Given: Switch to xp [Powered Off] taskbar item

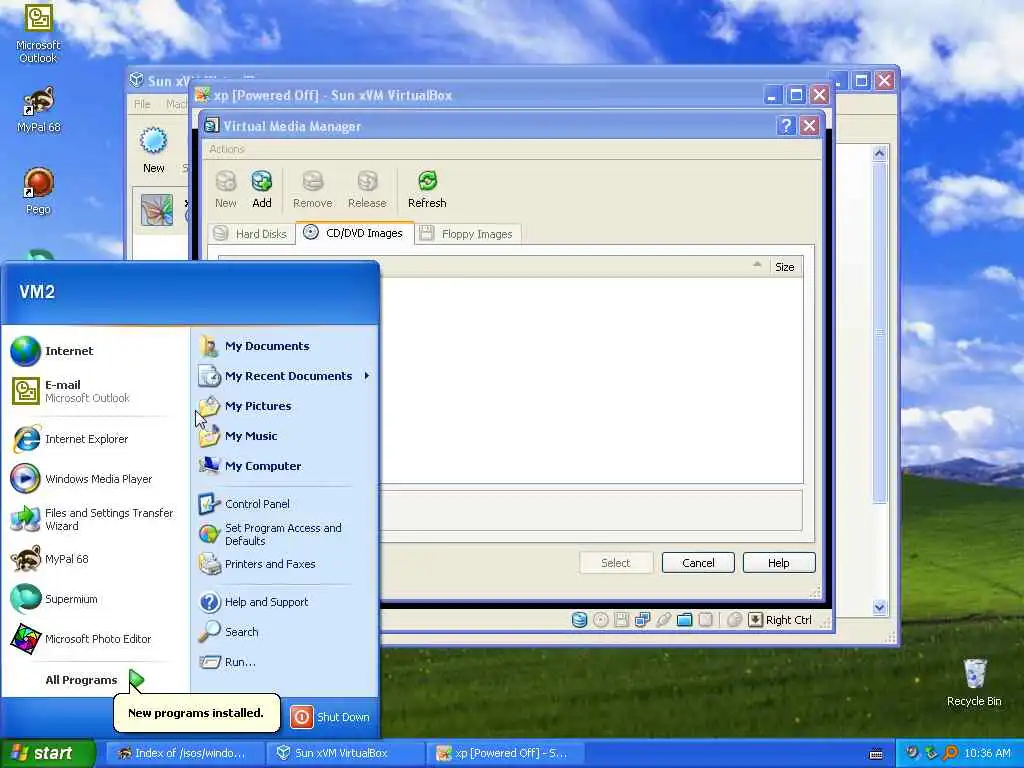Looking at the screenshot, I should (x=505, y=753).
